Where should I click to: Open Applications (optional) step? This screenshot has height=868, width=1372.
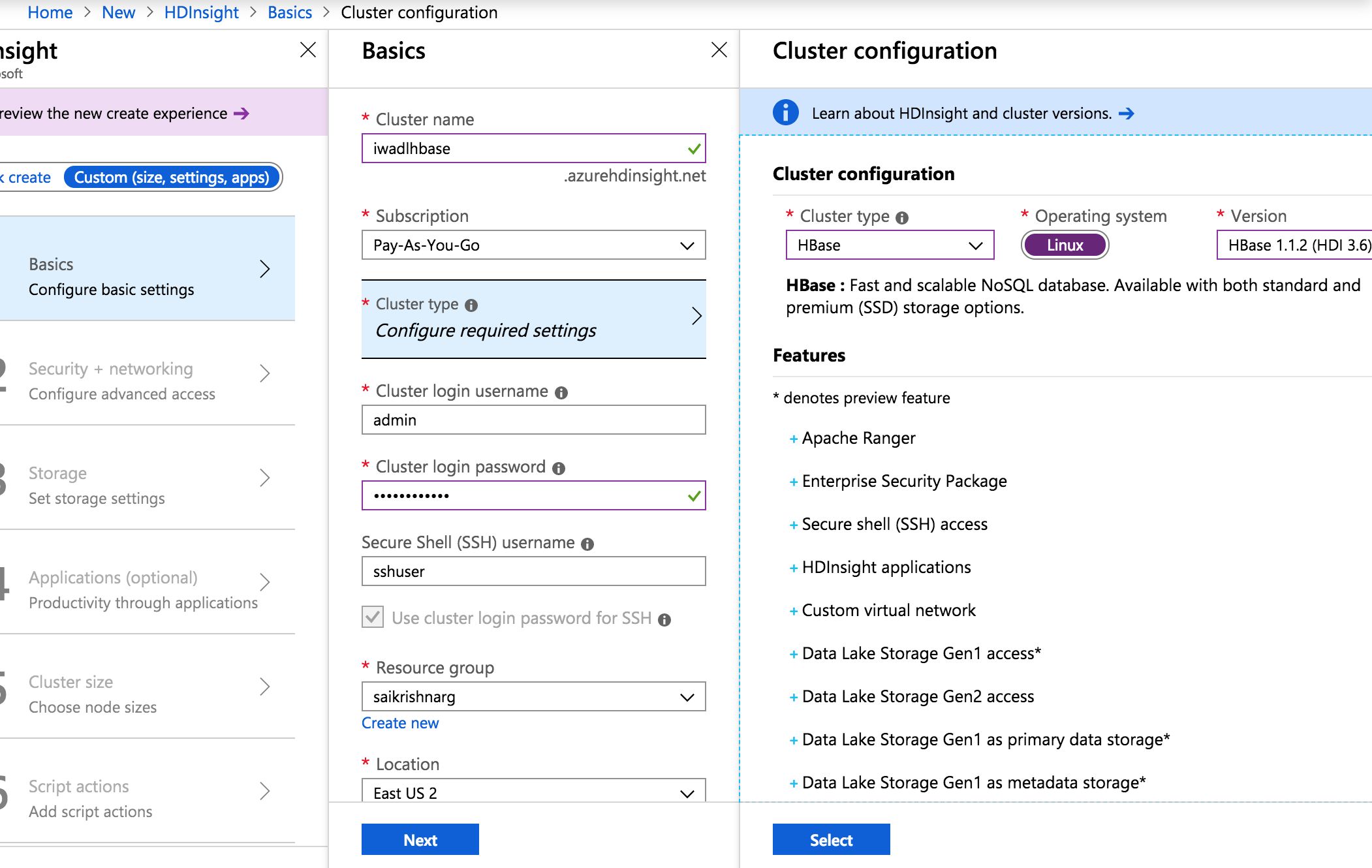click(148, 582)
